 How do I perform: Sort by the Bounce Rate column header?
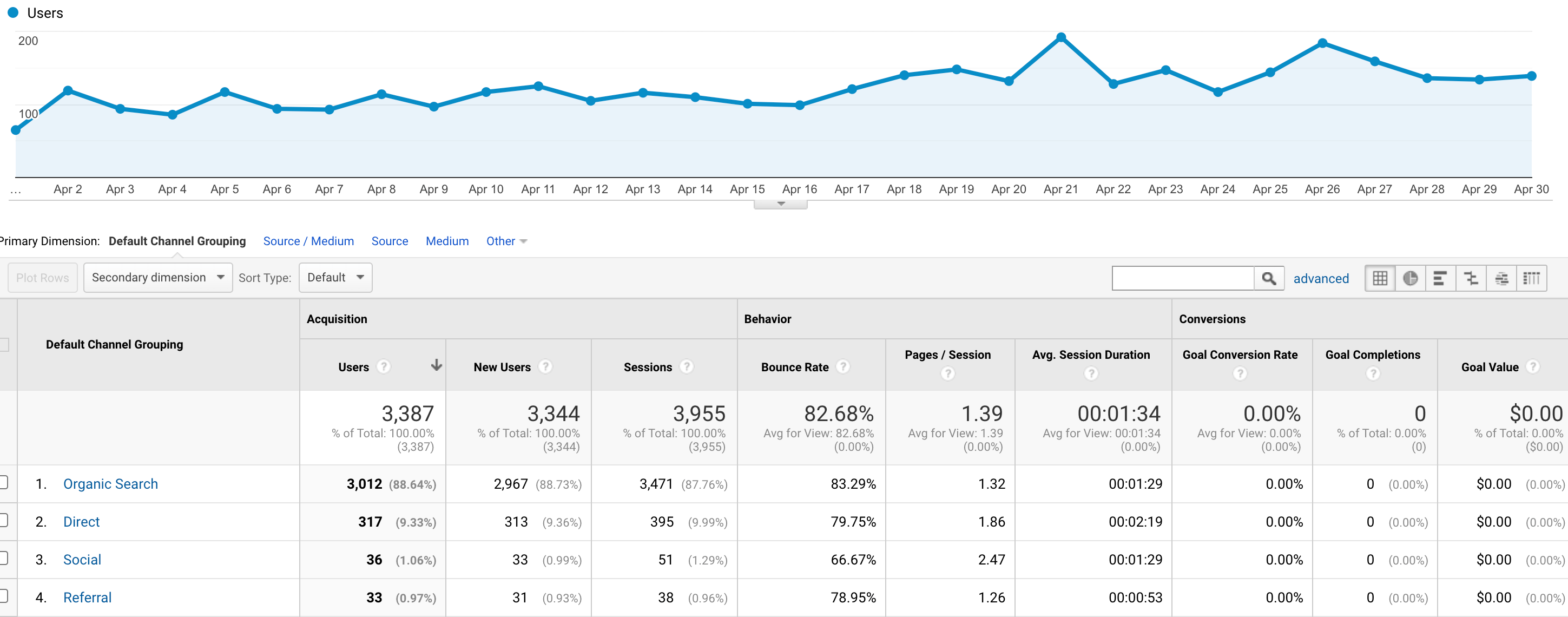coord(794,367)
